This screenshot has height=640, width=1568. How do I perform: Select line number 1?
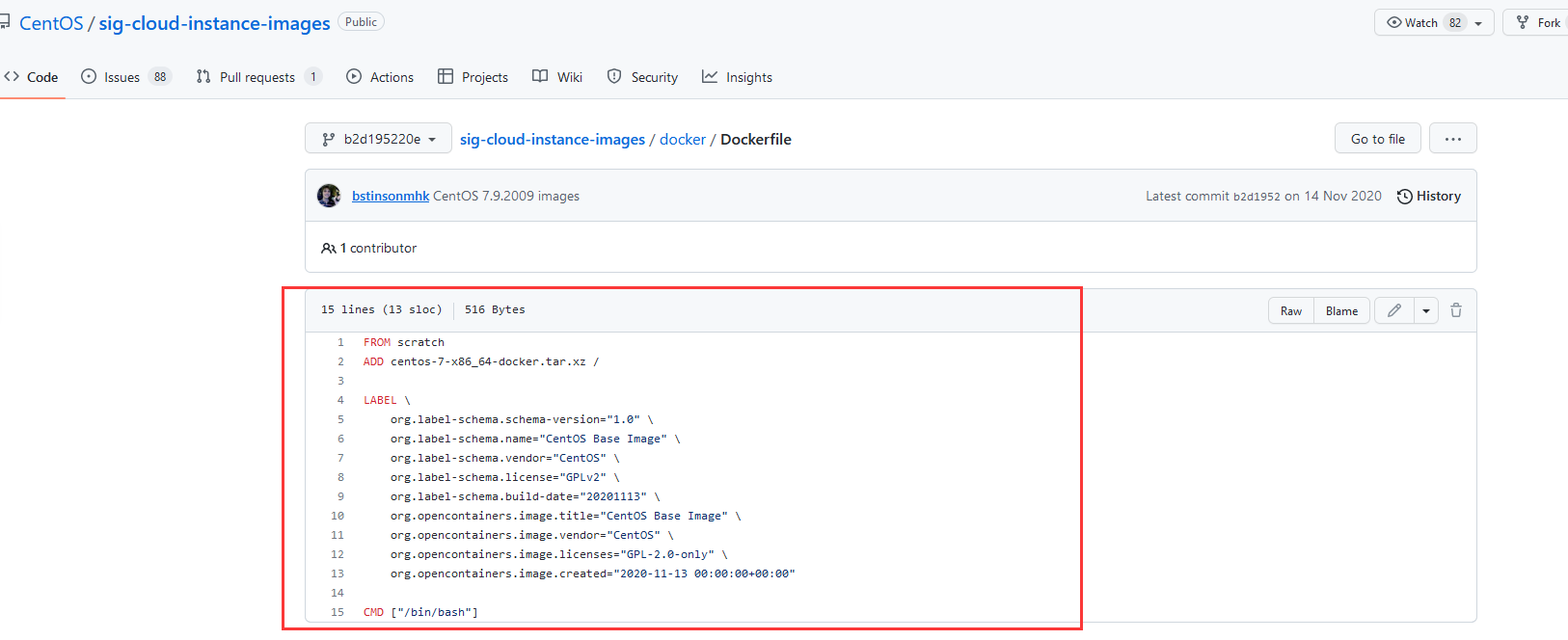point(340,342)
